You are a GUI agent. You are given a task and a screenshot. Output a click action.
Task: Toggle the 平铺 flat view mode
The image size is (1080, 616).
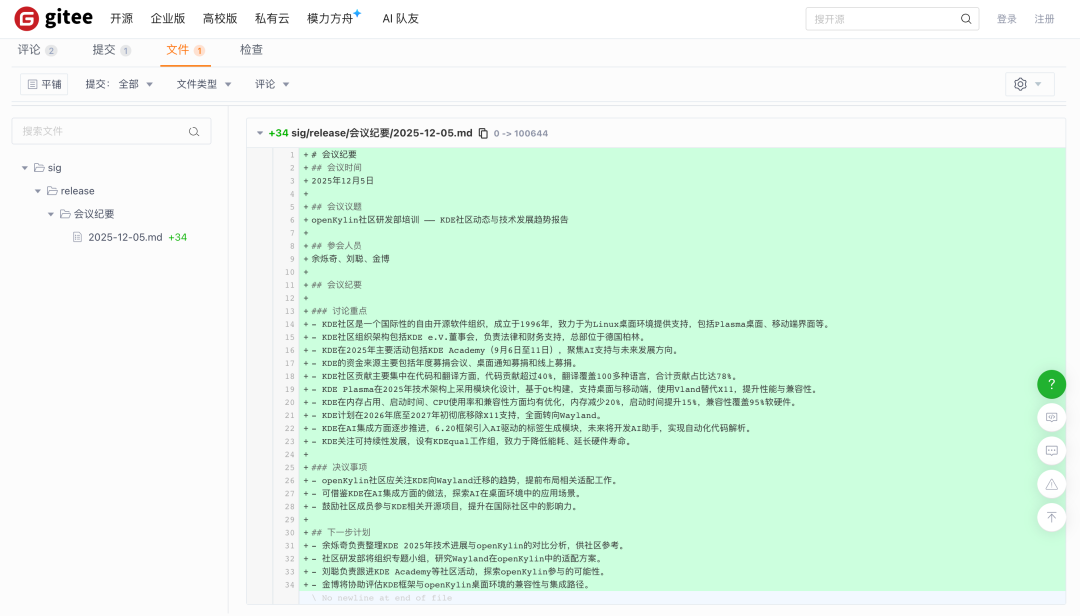pos(43,84)
